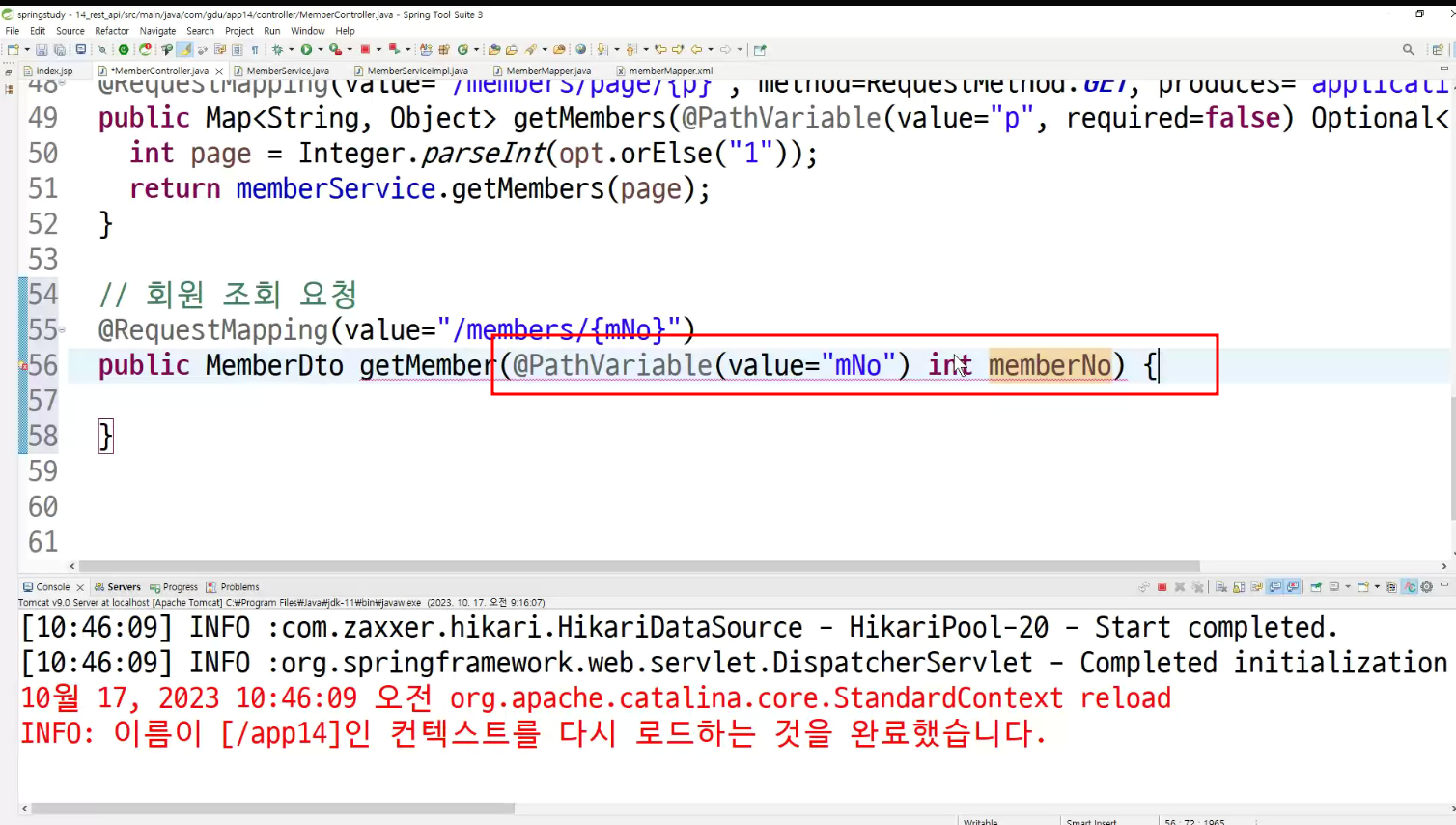1456x825 pixels.
Task: Toggle Scroll Lock in Console toolbar
Action: 1239,587
